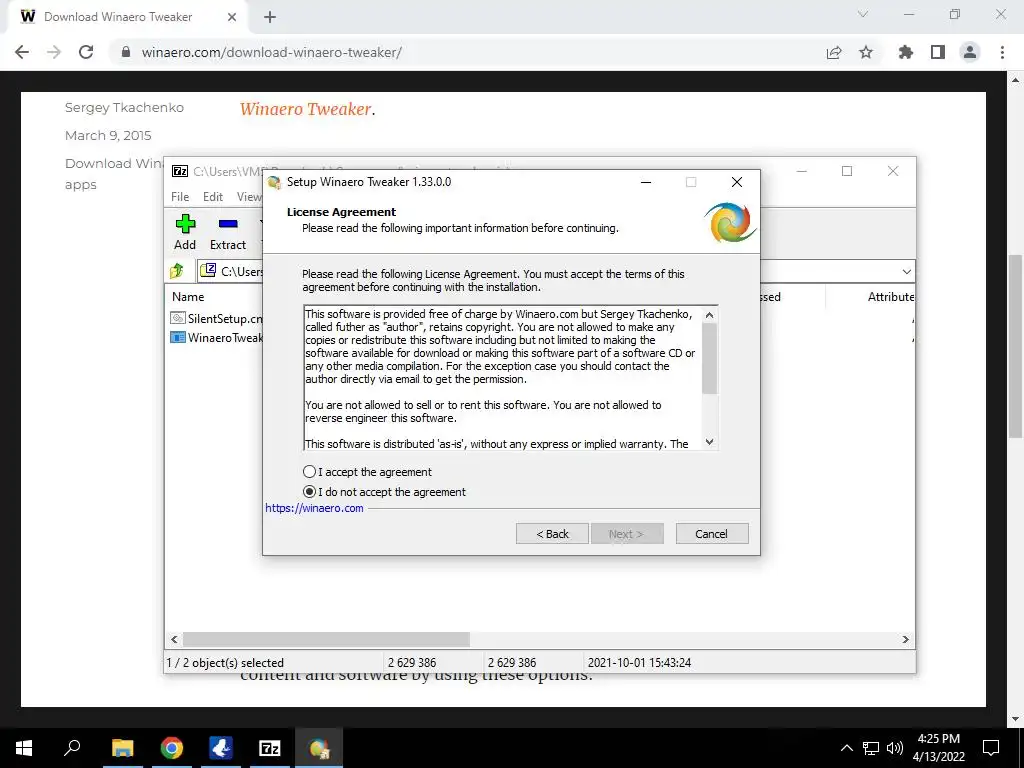Click the setup title bar installer icon
The image size is (1024, 768).
(274, 182)
